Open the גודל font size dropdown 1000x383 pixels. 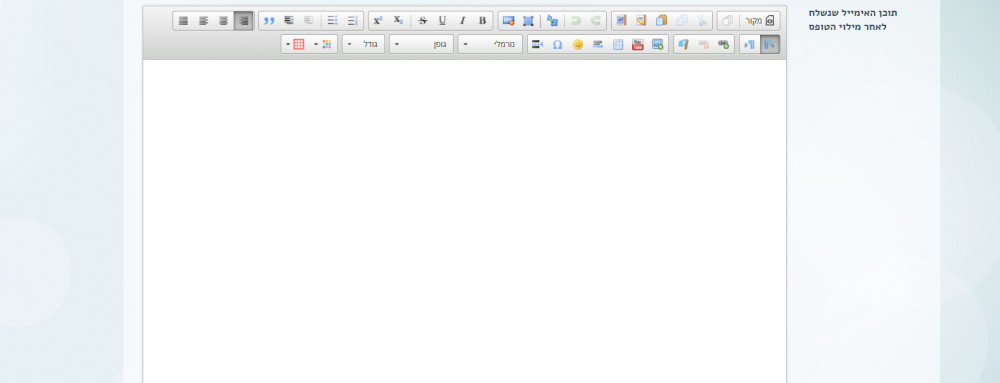point(364,45)
